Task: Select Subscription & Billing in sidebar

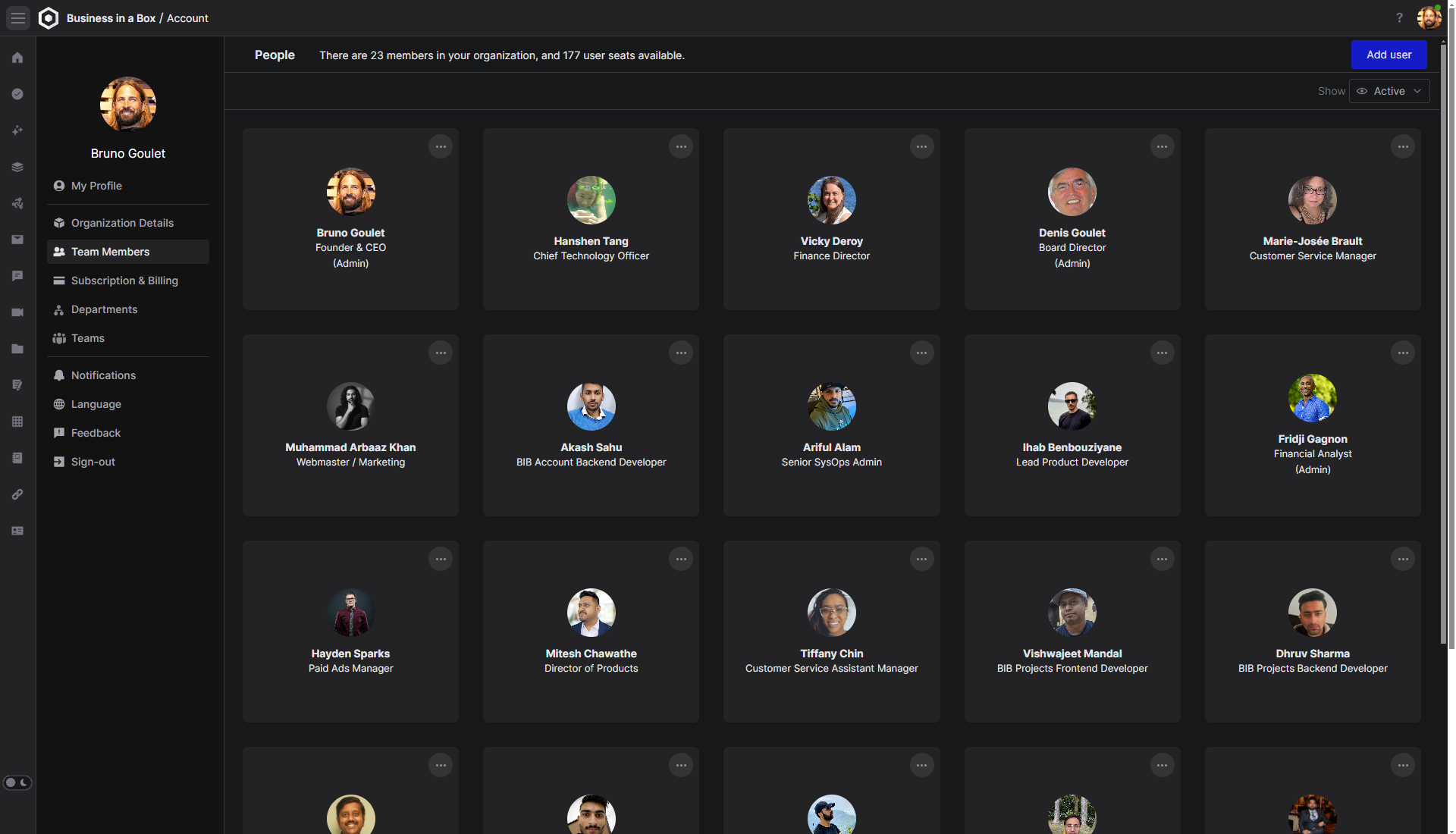Action: click(x=124, y=281)
